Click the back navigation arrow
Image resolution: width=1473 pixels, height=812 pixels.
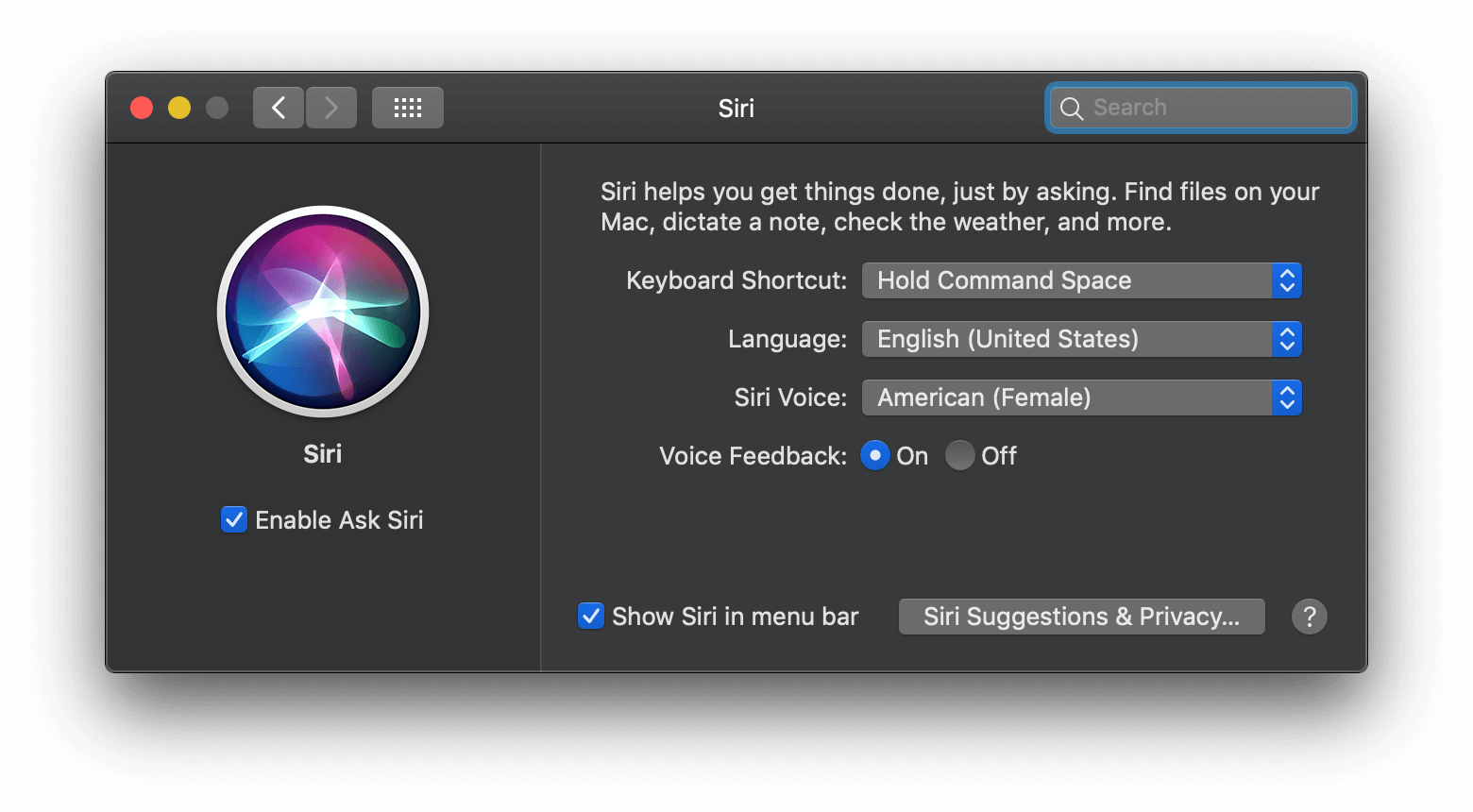(278, 107)
